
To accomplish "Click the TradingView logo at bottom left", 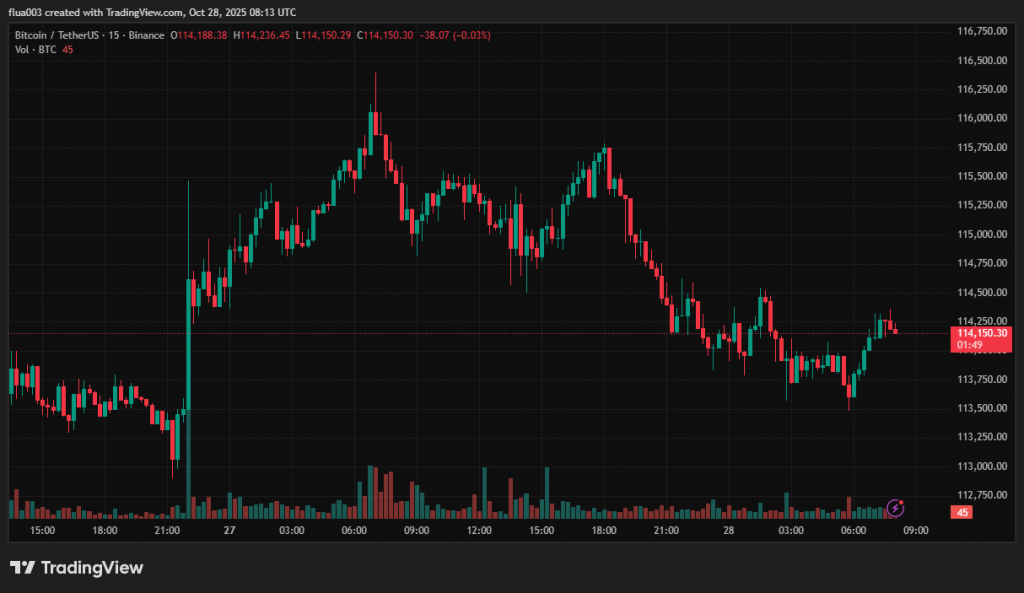I will click(77, 568).
